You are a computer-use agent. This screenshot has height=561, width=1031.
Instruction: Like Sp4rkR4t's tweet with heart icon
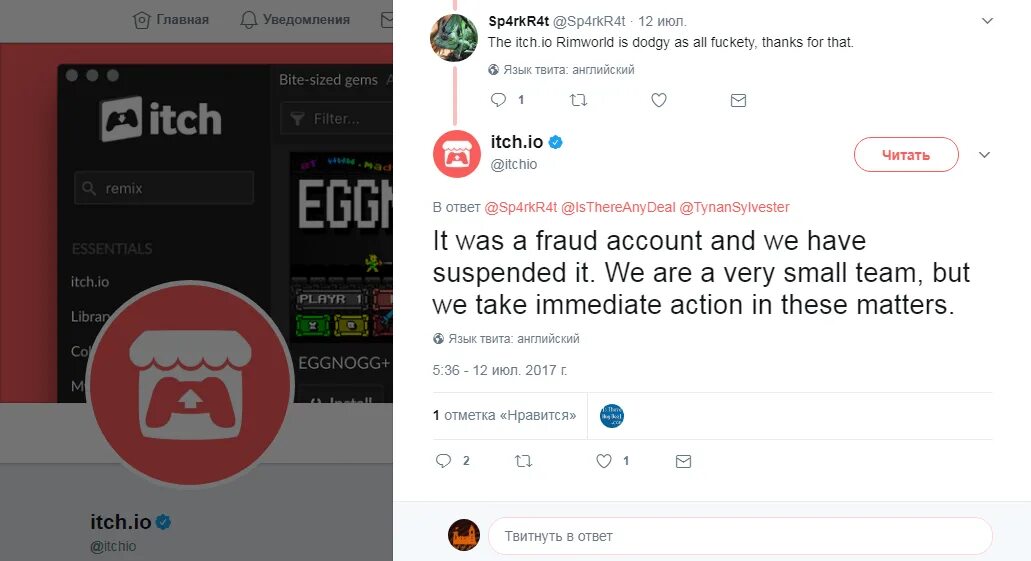pos(659,100)
